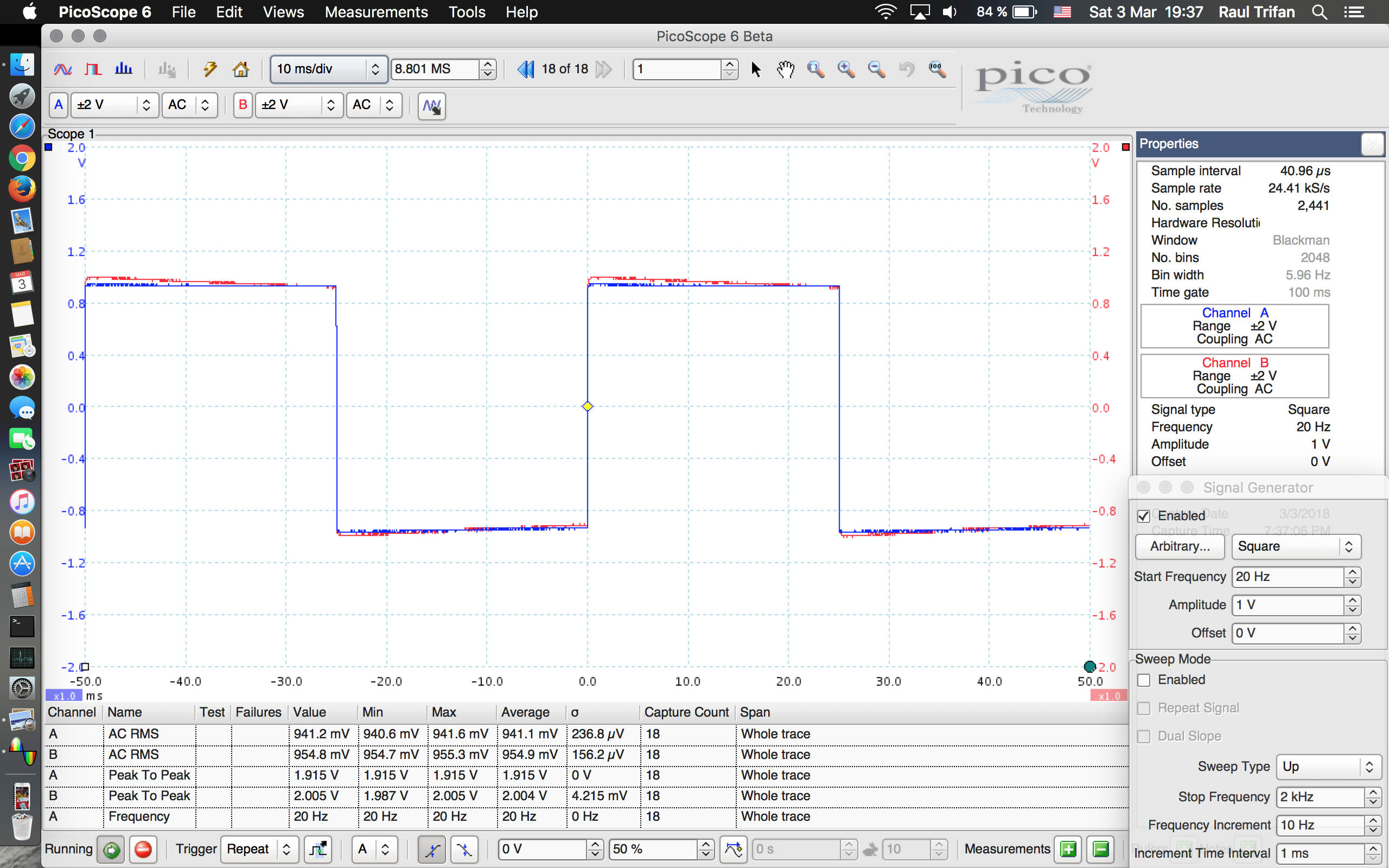Switch to Persistence mode icon
Image resolution: width=1389 pixels, height=868 pixels.
[x=93, y=69]
